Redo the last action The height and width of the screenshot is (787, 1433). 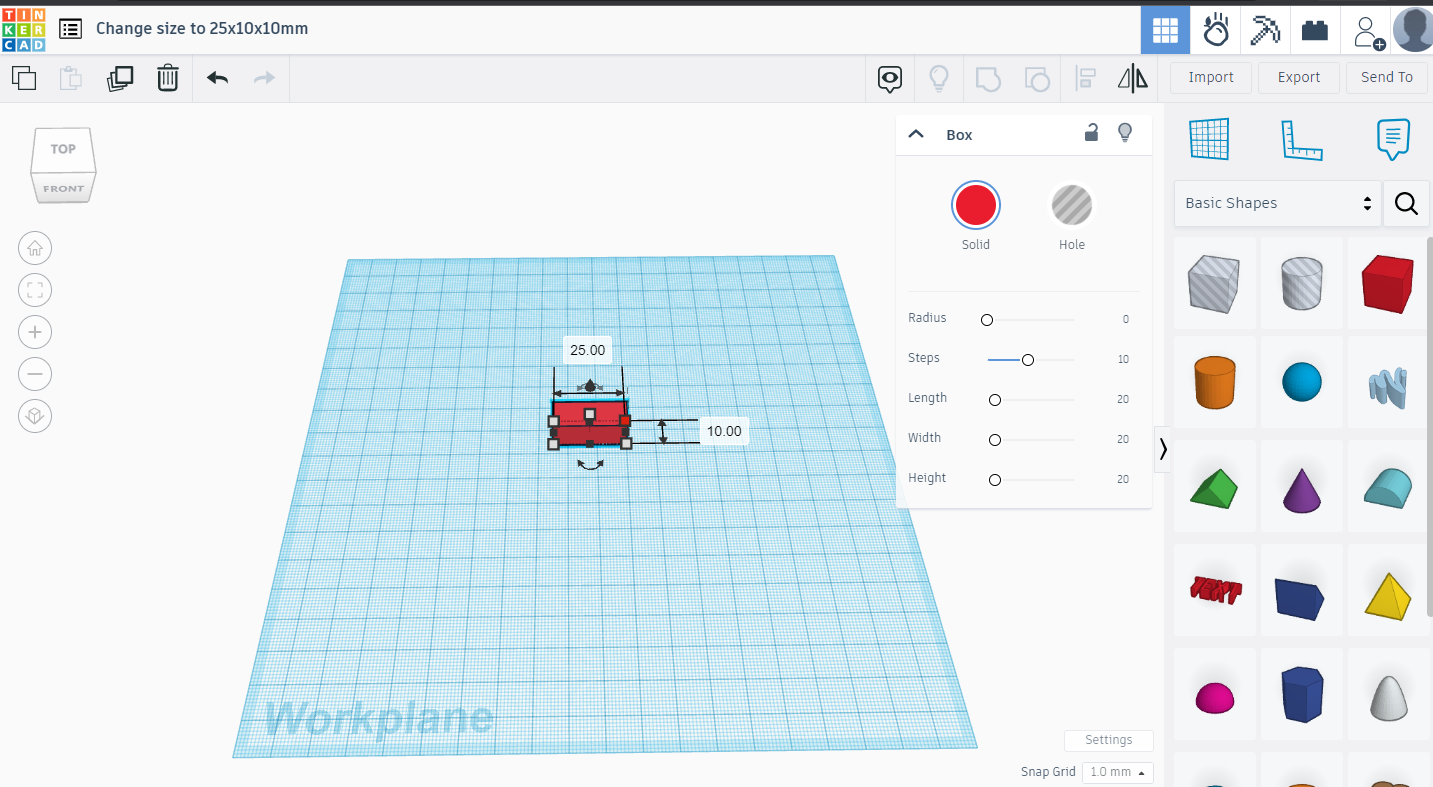coord(264,78)
